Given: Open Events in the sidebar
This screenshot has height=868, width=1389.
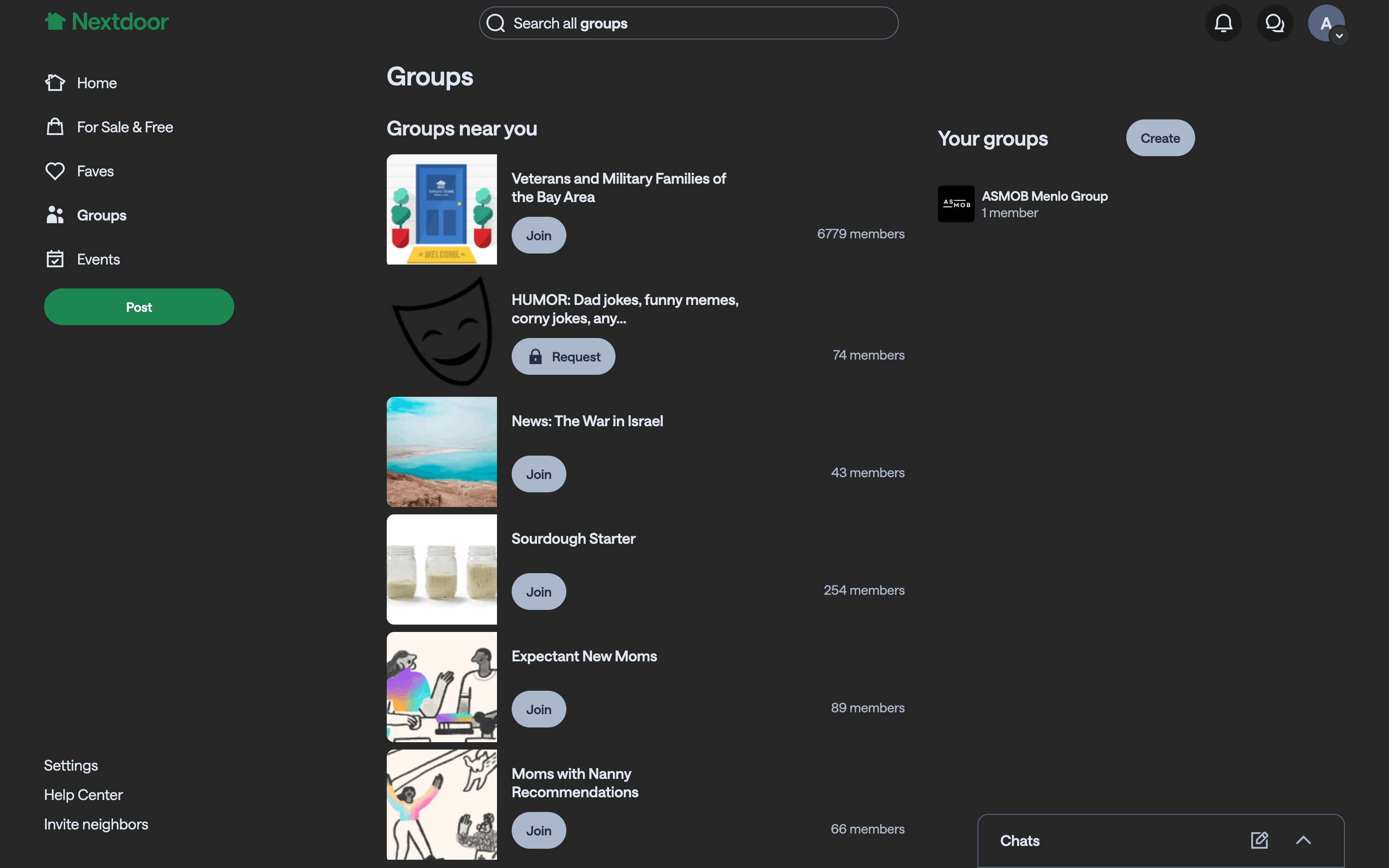Looking at the screenshot, I should 98,259.
